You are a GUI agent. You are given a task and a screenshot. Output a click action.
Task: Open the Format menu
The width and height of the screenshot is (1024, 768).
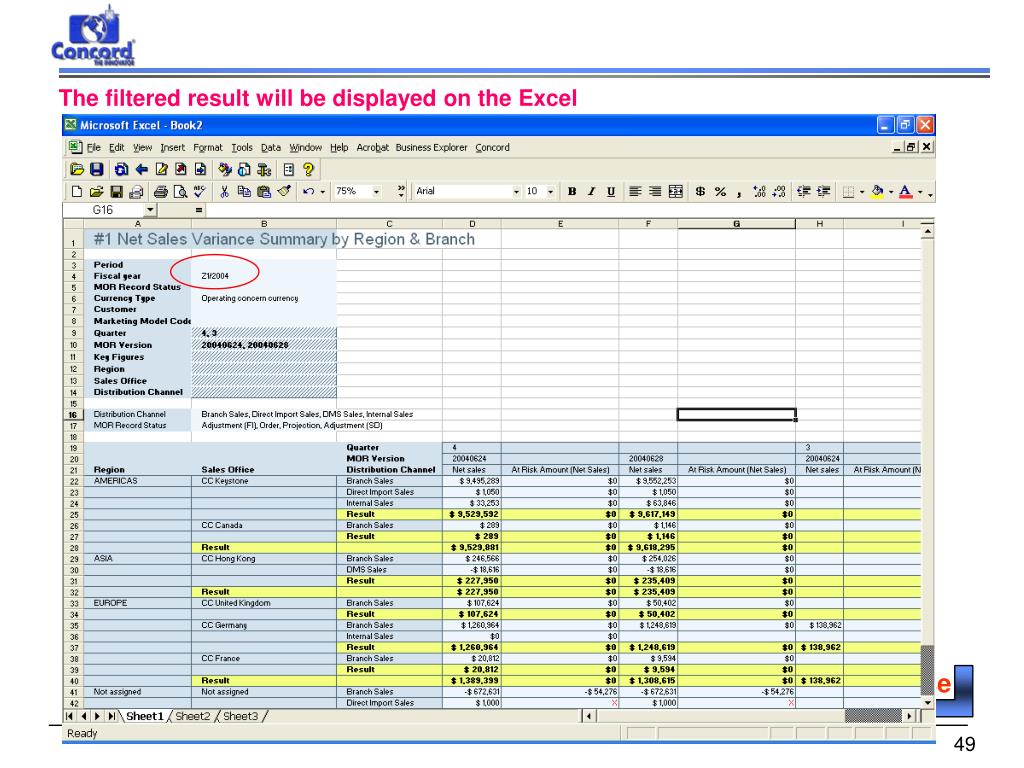(x=208, y=148)
